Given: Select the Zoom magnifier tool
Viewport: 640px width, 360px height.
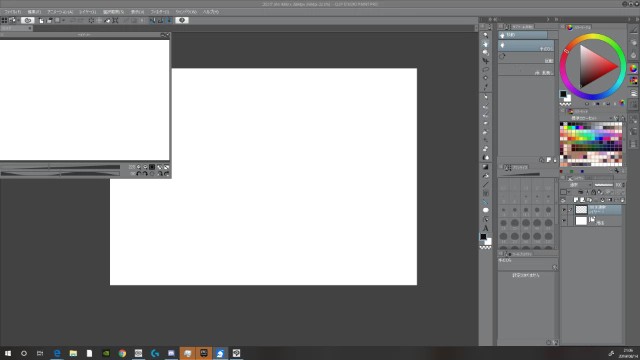Looking at the screenshot, I should 485,35.
